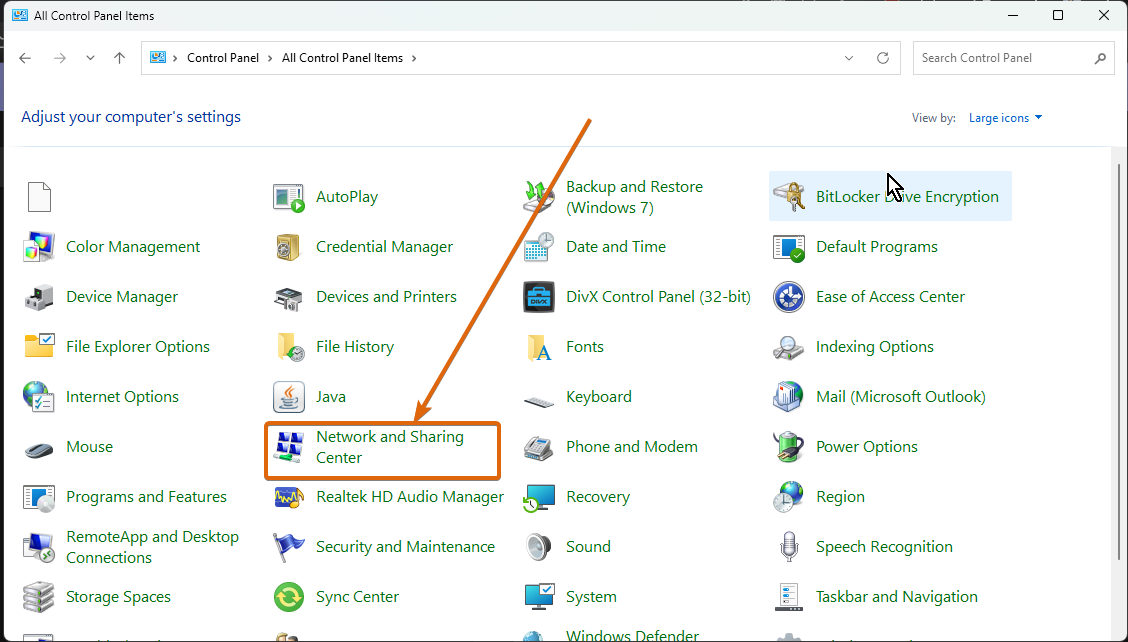Open the File Explorer Options icon
The height and width of the screenshot is (642, 1128).
pos(39,347)
